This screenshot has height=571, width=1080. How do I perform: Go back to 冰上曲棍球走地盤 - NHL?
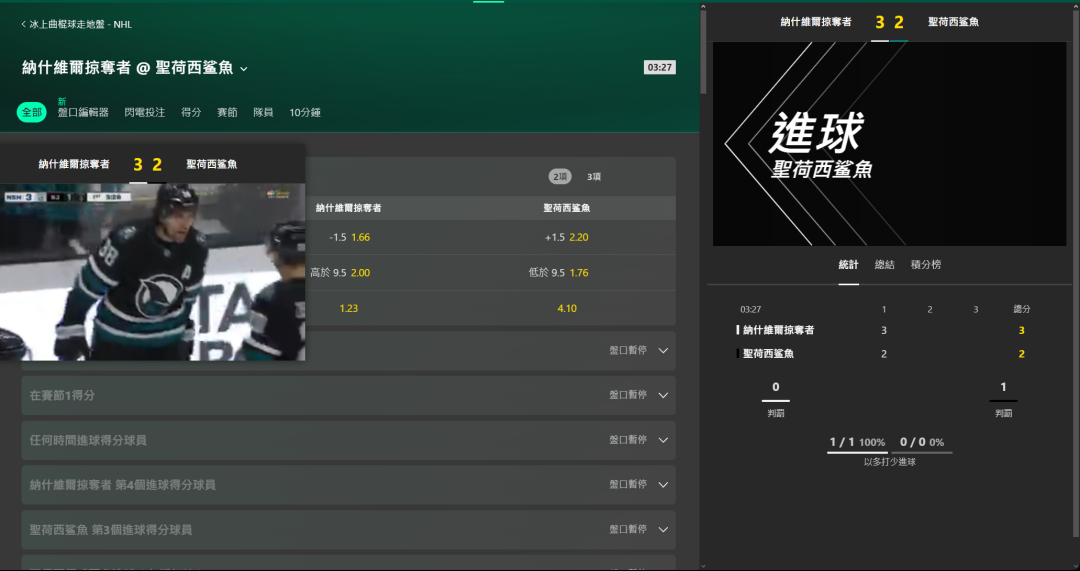tap(76, 24)
